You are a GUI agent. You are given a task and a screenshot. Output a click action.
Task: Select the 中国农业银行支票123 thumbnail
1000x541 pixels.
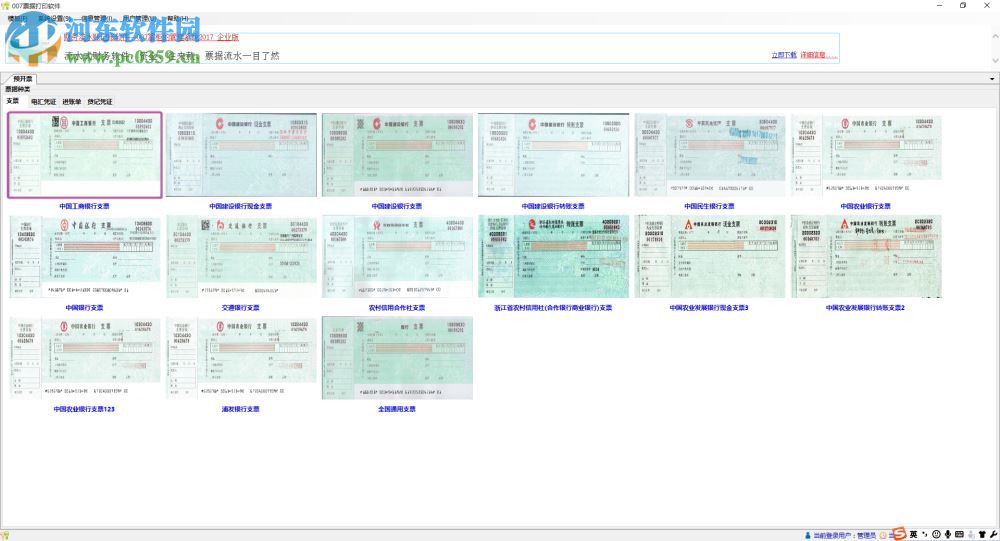85,358
